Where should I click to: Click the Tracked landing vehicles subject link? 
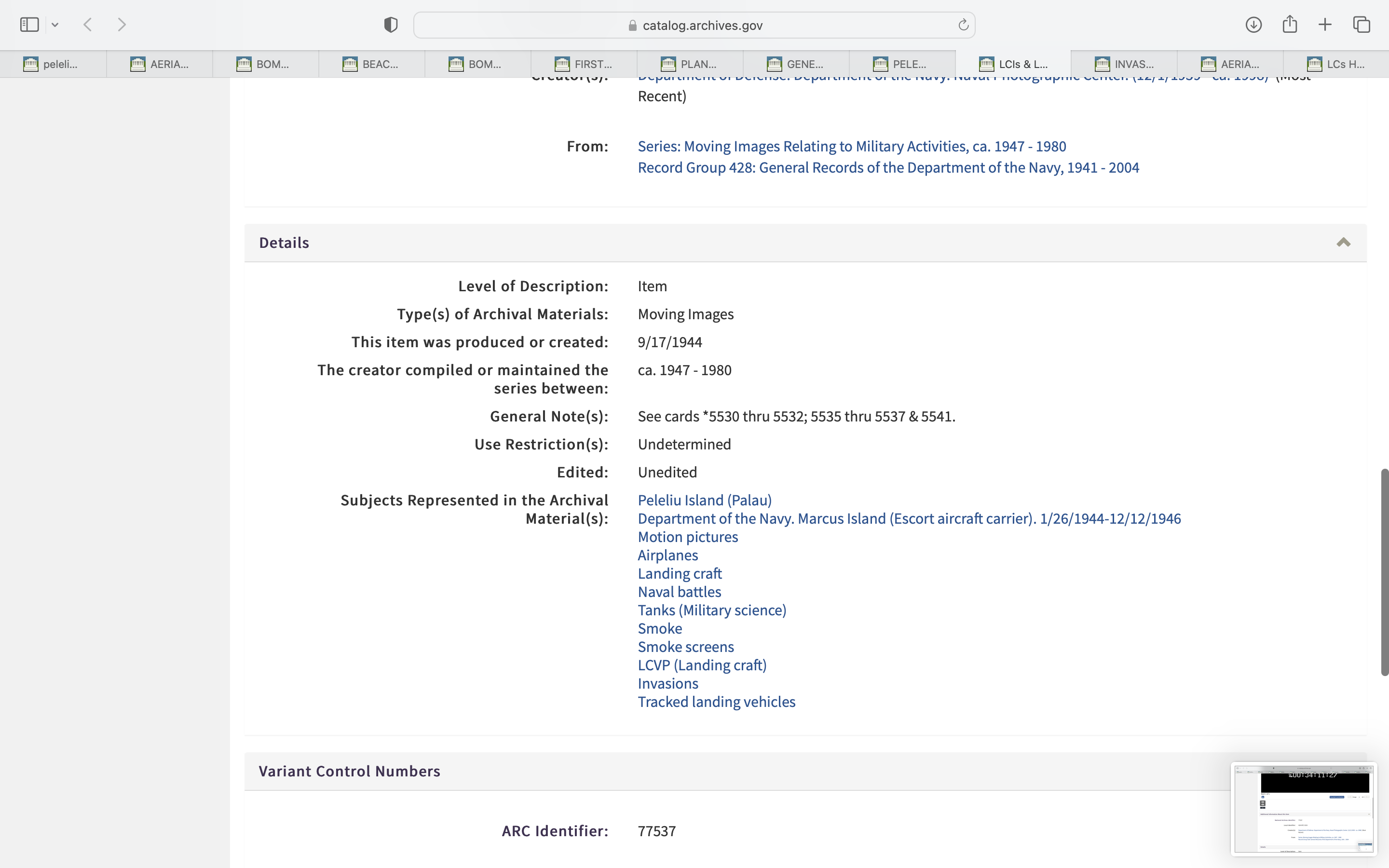point(716,702)
